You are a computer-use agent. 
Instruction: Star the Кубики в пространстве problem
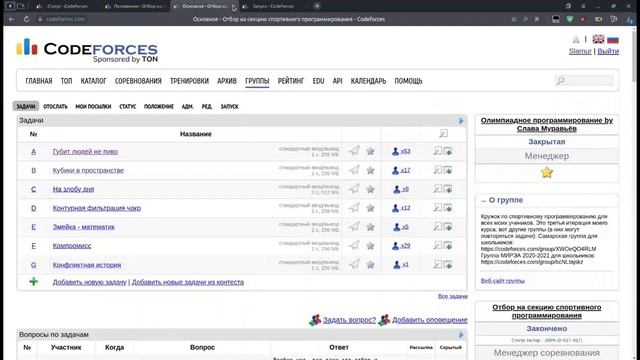coord(370,170)
